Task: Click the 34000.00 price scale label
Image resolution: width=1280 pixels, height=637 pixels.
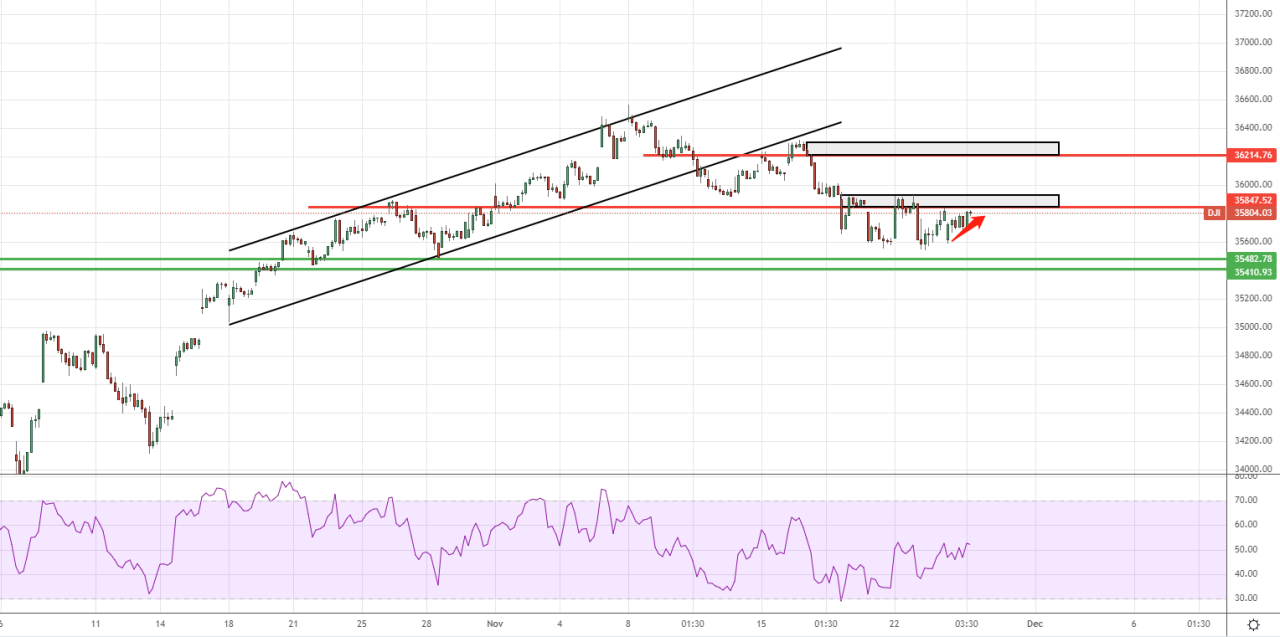Action: coord(1252,469)
